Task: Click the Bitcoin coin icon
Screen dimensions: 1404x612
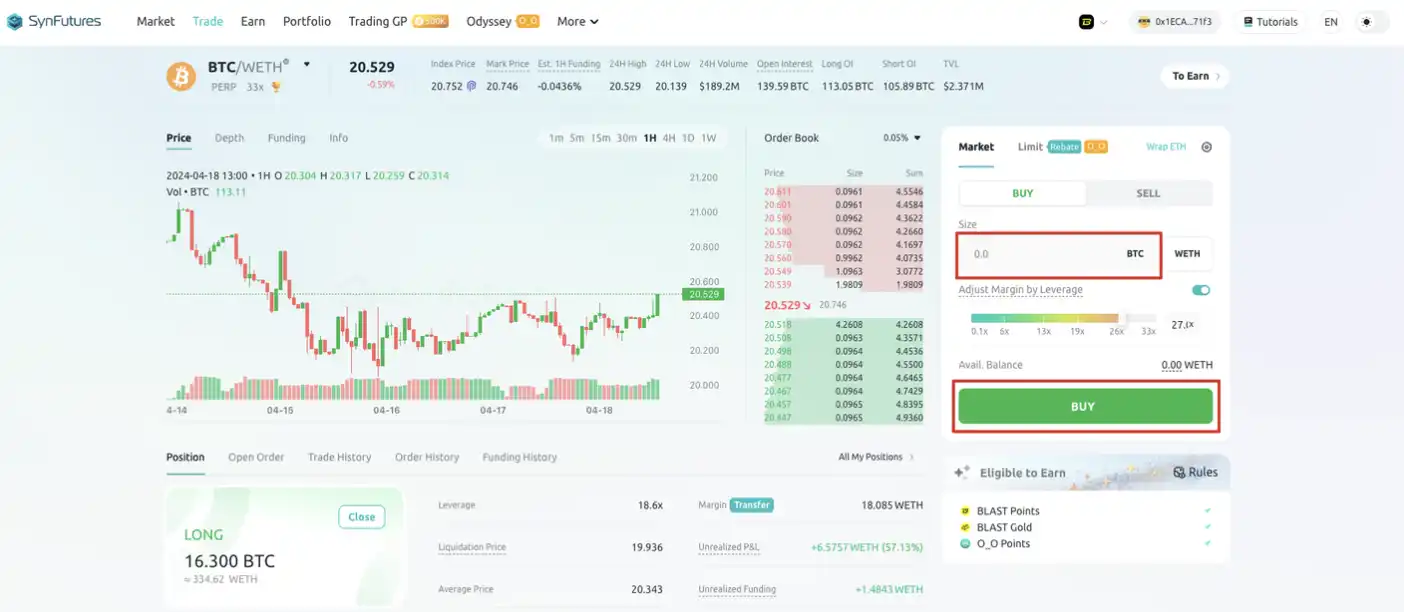Action: [x=181, y=76]
